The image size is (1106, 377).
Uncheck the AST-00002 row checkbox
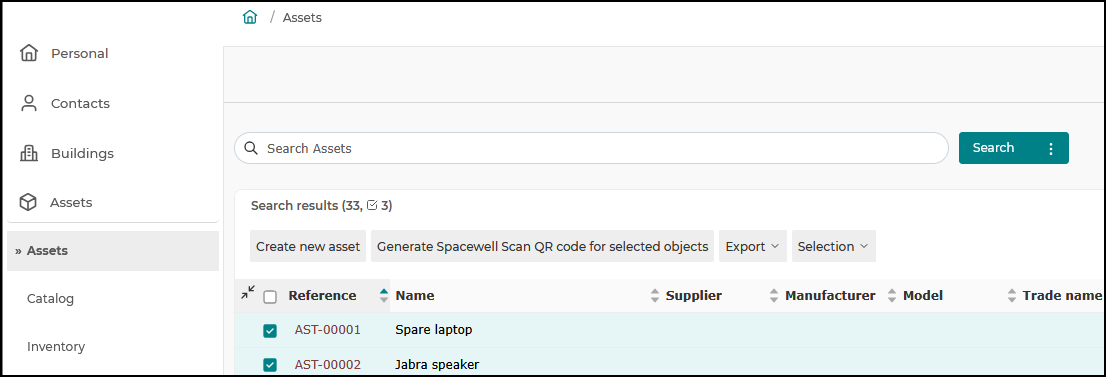tap(270, 364)
